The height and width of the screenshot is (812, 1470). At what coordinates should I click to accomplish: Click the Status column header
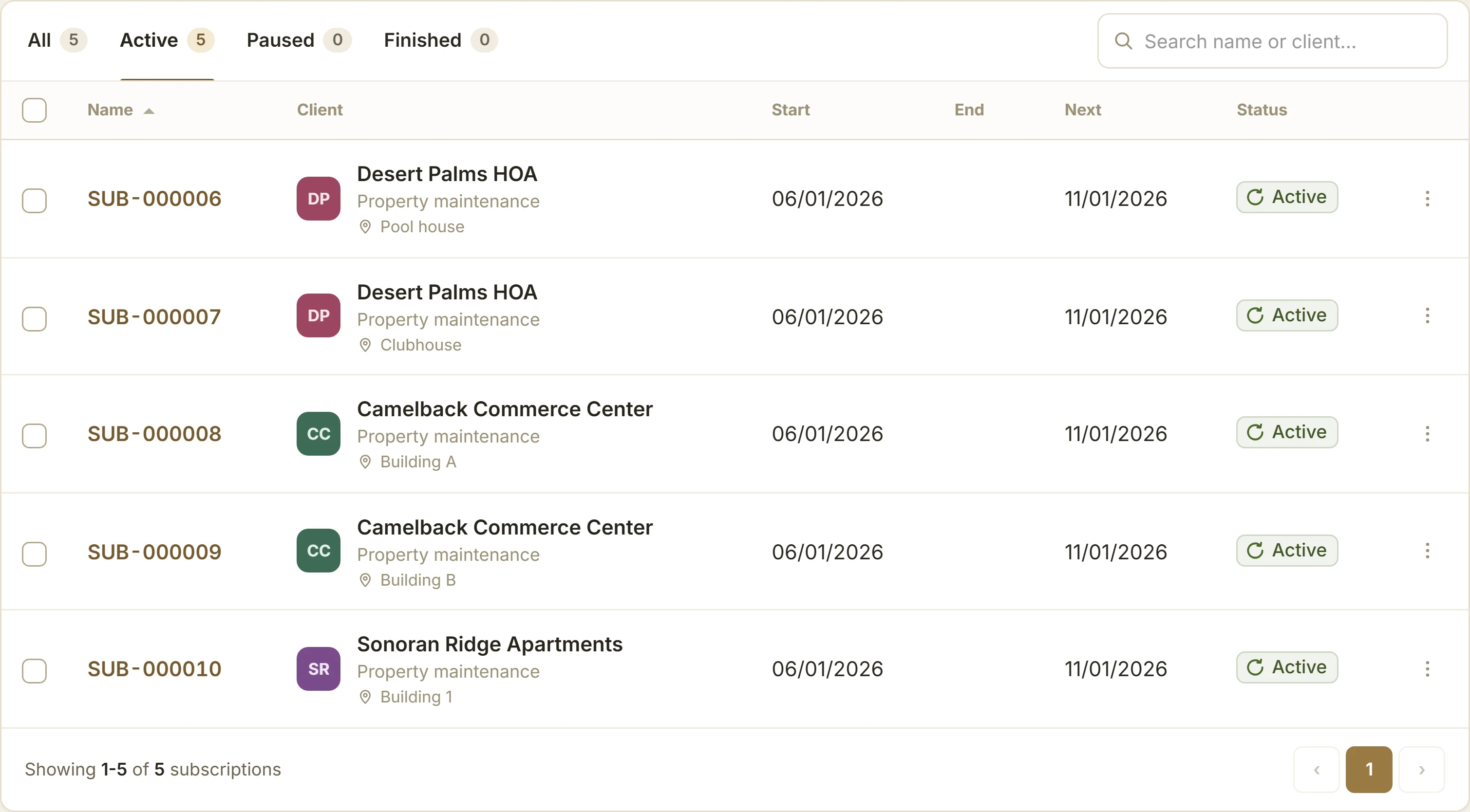pyautogui.click(x=1262, y=110)
